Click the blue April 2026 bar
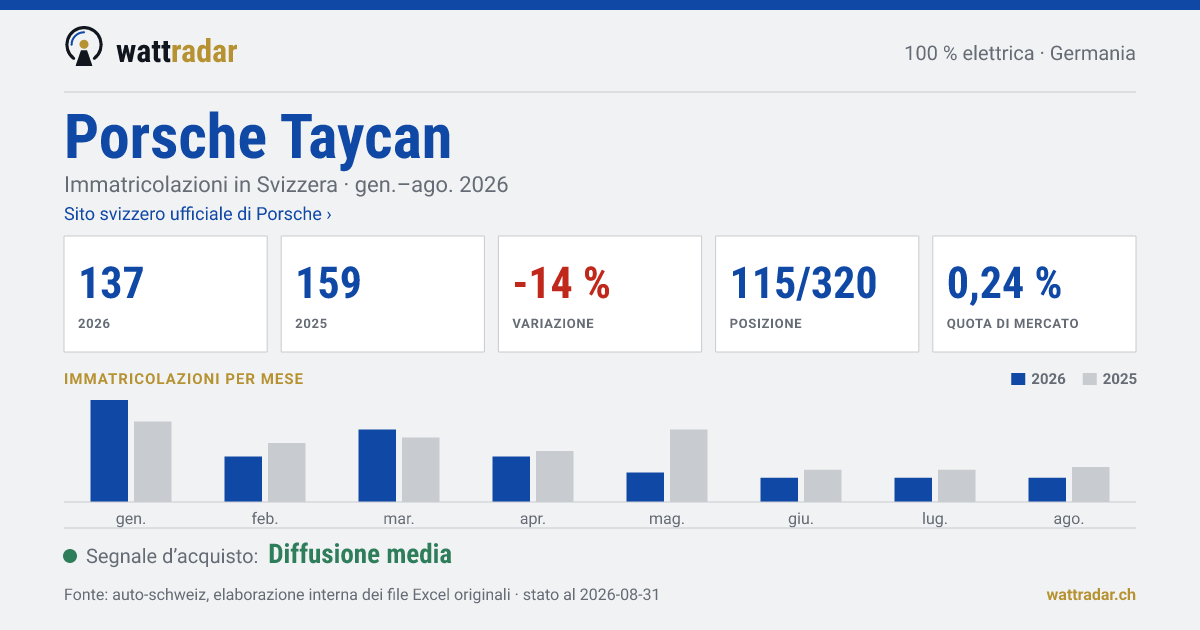The image size is (1200, 630). 511,479
